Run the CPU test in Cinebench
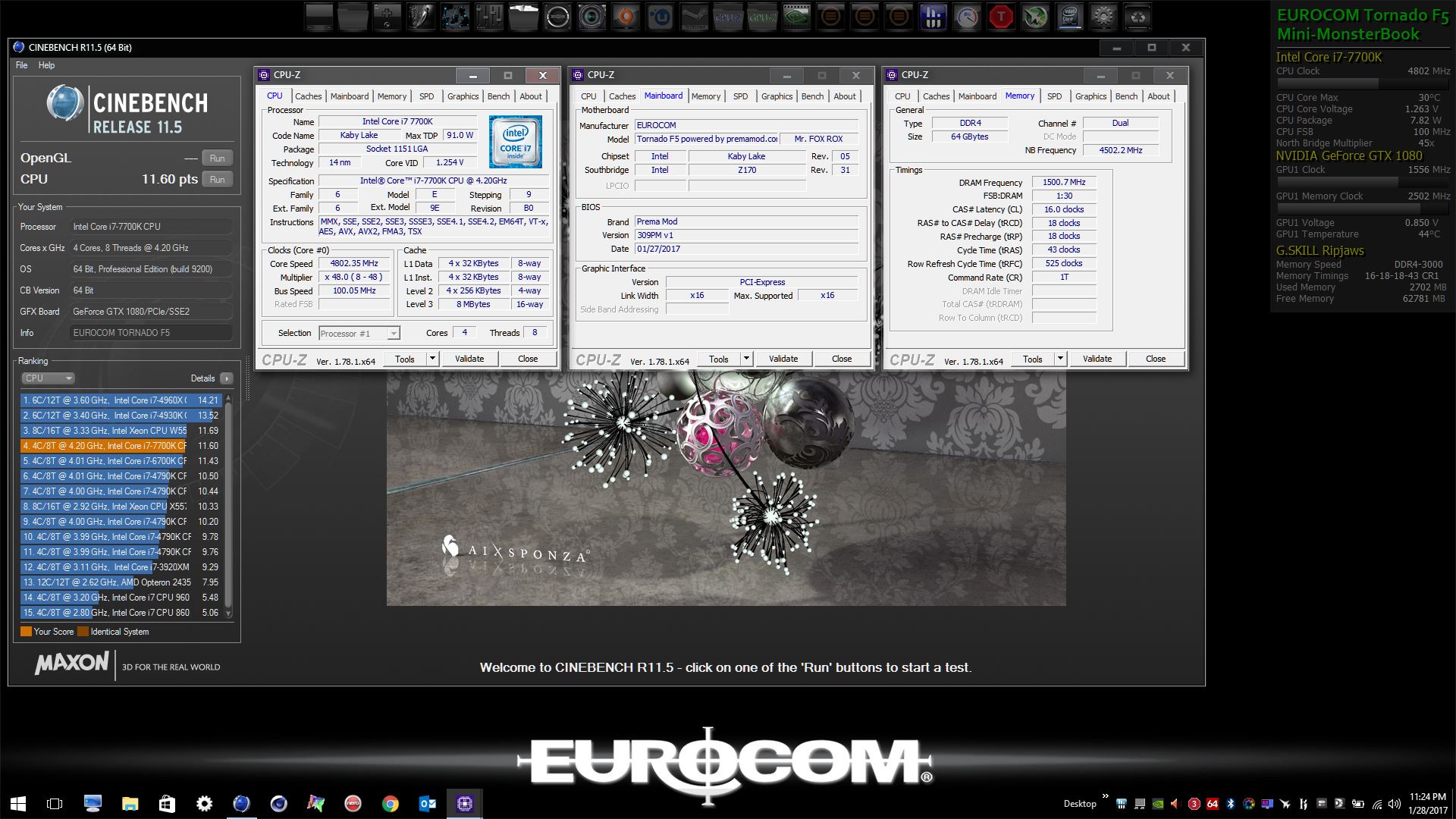This screenshot has width=1456, height=819. [x=217, y=180]
